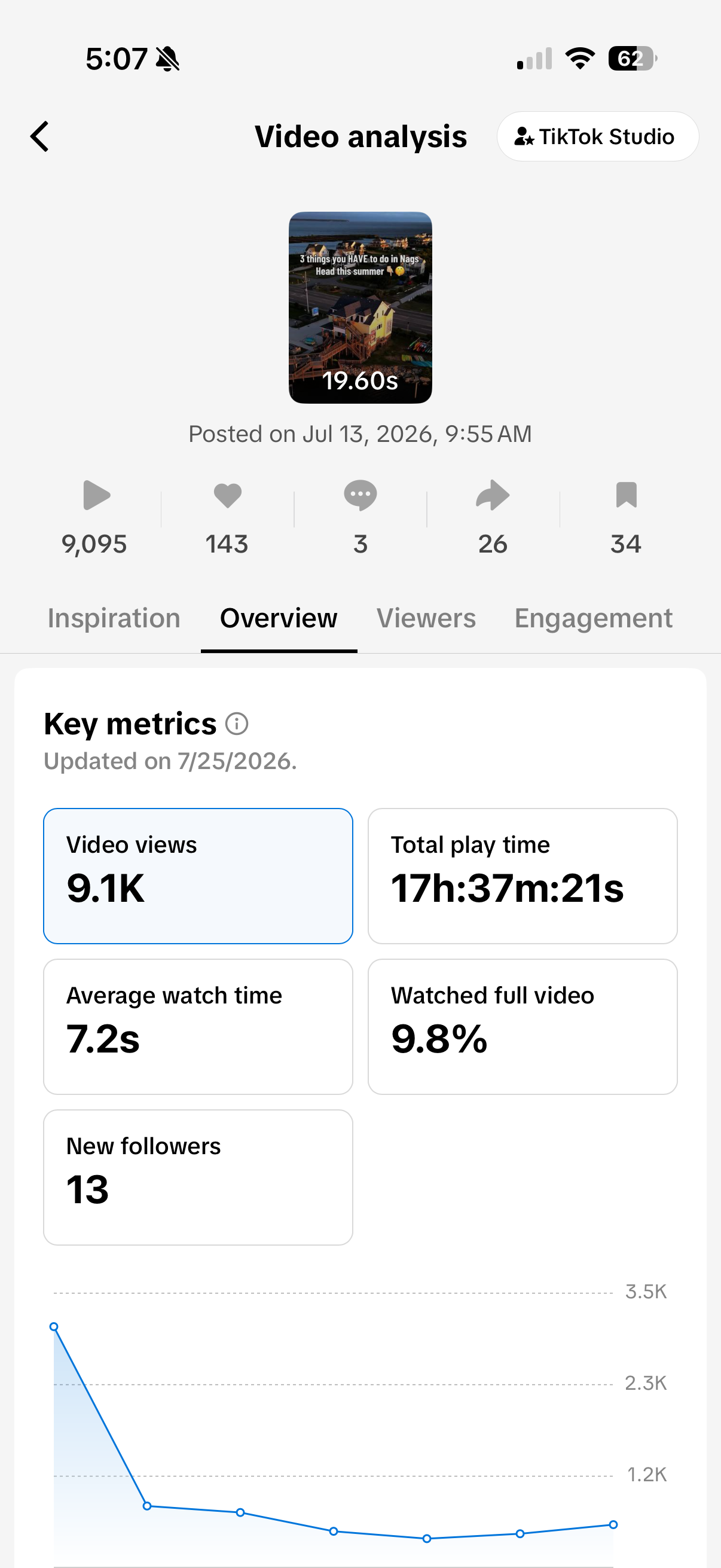This screenshot has height=1568, width=721.
Task: Open the Nags Head video thumbnail
Action: [360, 307]
